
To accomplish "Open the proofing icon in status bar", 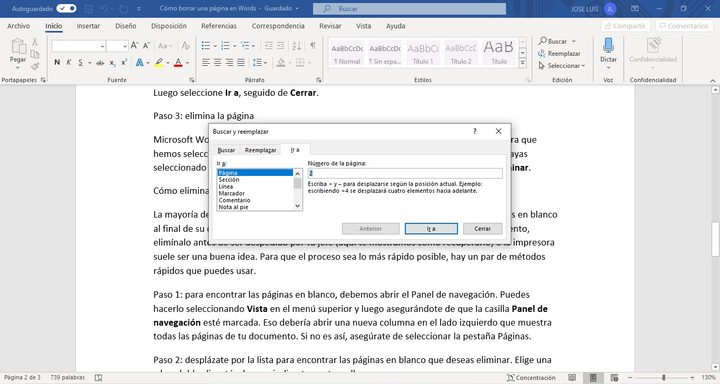I will click(x=98, y=378).
